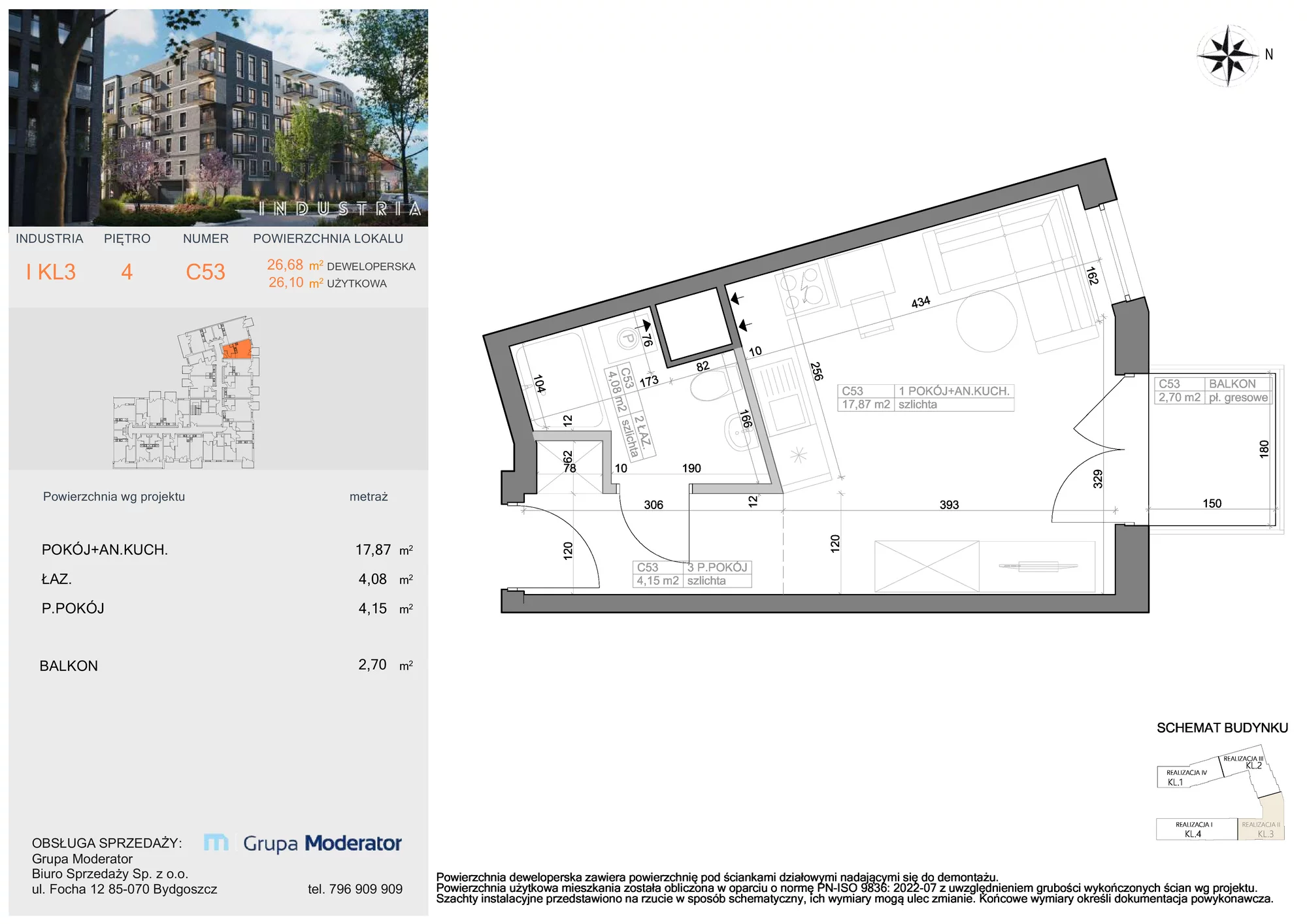Click the '1 POKÓJ+AN.KUCH.' room tag on plan
Screen dimensions: 1307x924
pos(925,397)
